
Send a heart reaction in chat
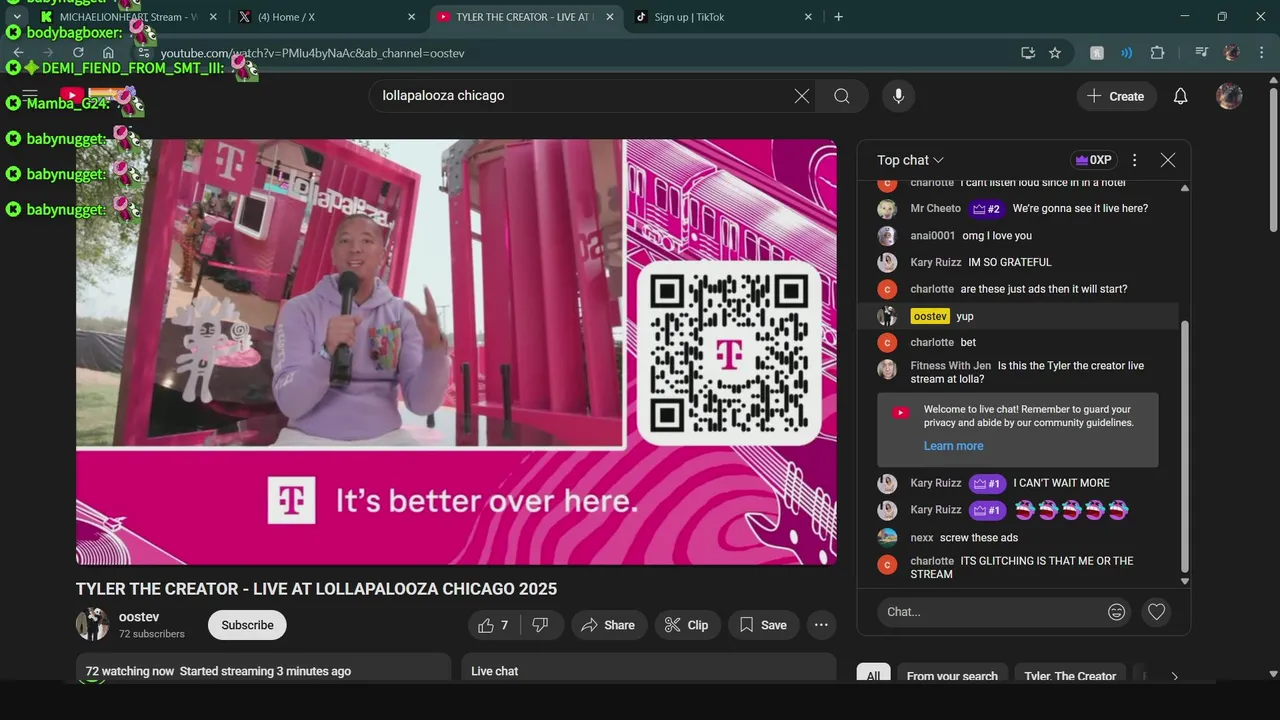(x=1157, y=612)
